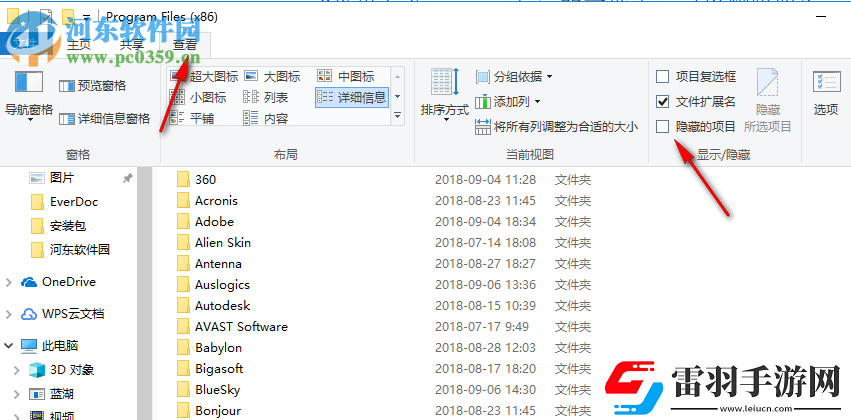851x420 pixels.
Task: Click the Autodesk folder icon
Action: tap(183, 306)
